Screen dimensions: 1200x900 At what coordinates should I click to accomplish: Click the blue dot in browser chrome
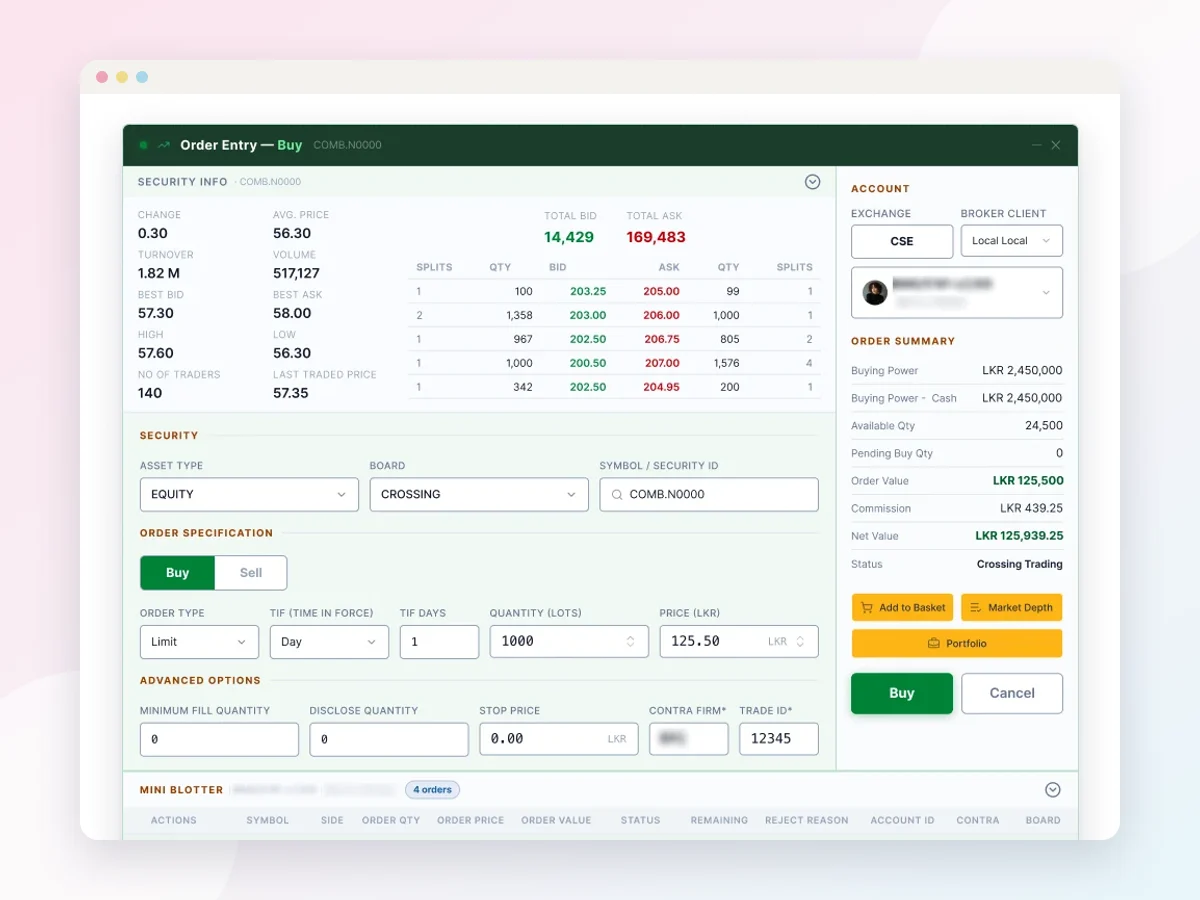click(x=142, y=77)
